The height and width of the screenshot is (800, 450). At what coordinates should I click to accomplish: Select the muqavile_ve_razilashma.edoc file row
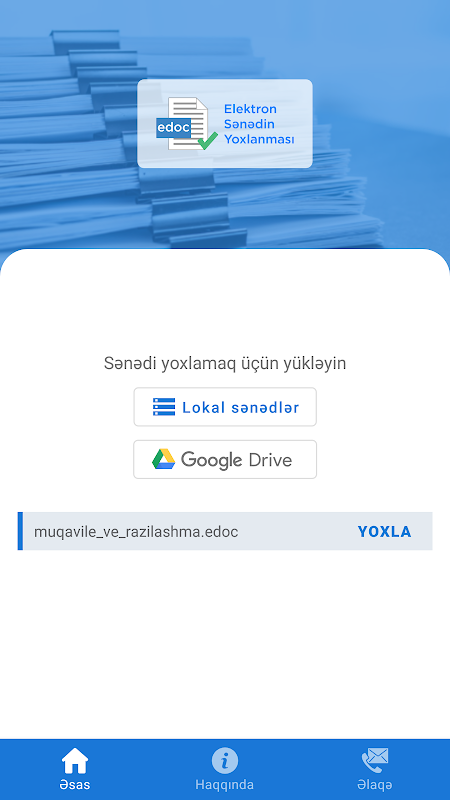click(225, 531)
